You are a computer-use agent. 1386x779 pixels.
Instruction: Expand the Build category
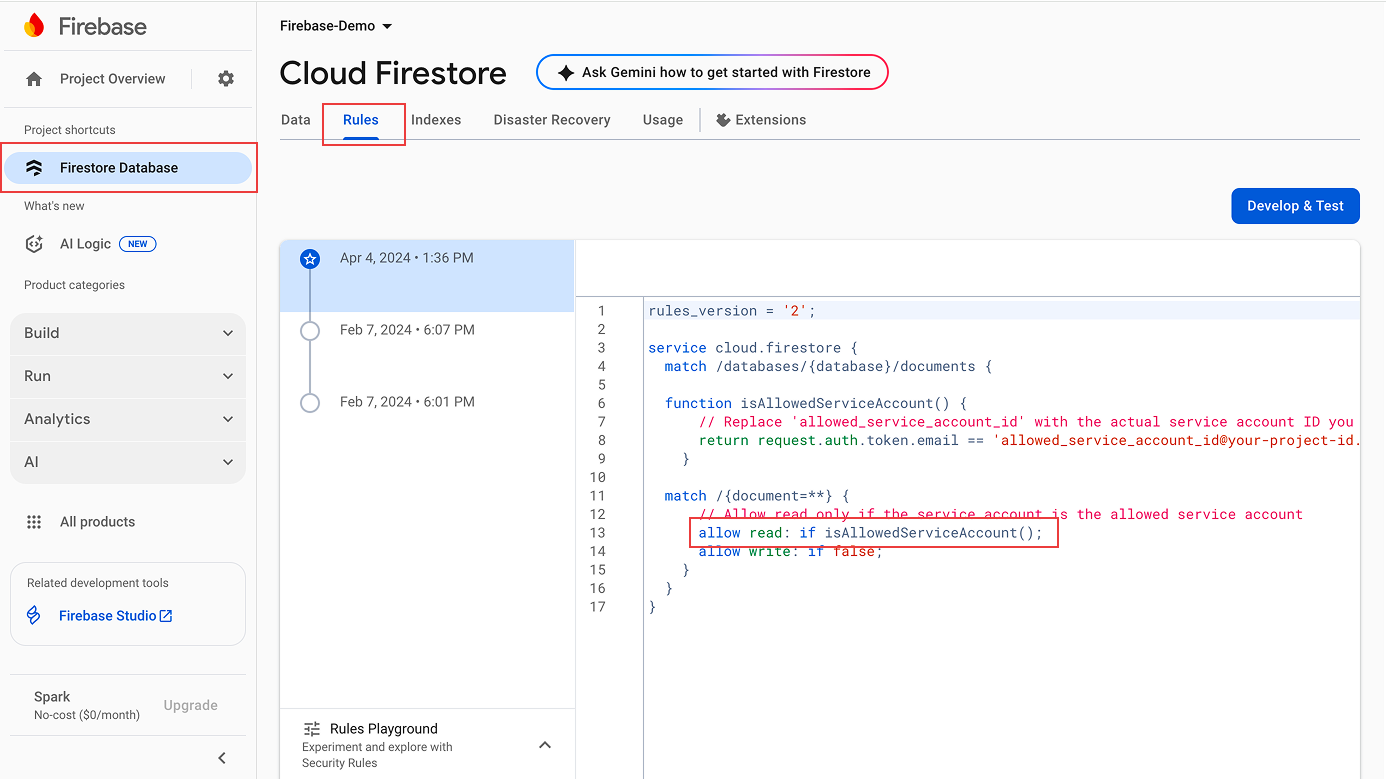(x=128, y=333)
